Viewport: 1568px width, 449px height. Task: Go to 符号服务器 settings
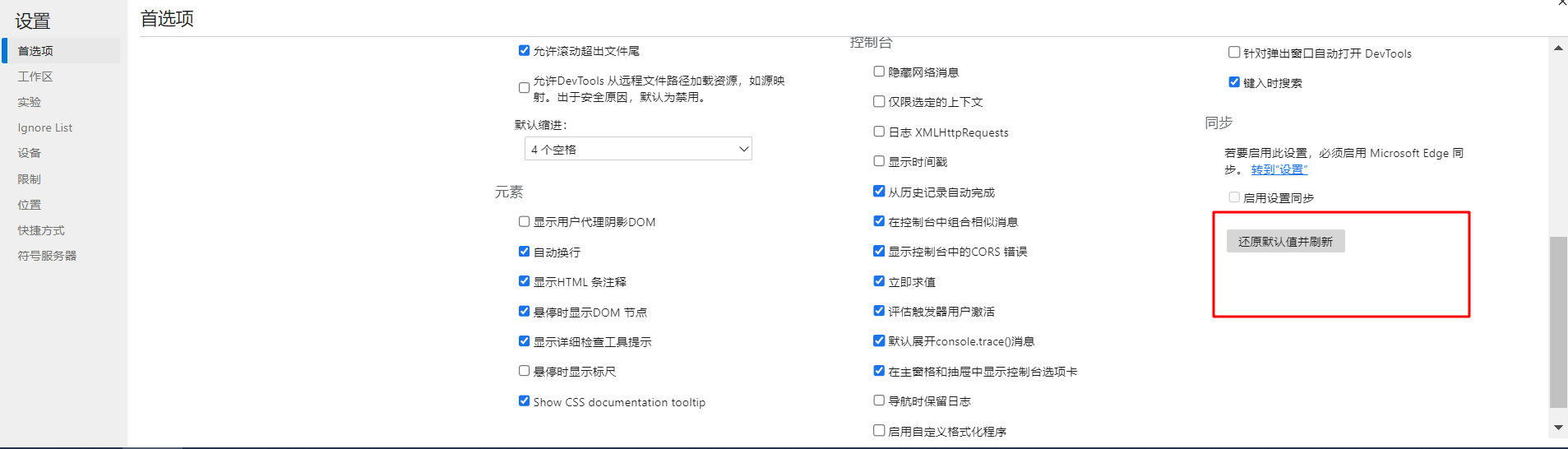[x=47, y=256]
